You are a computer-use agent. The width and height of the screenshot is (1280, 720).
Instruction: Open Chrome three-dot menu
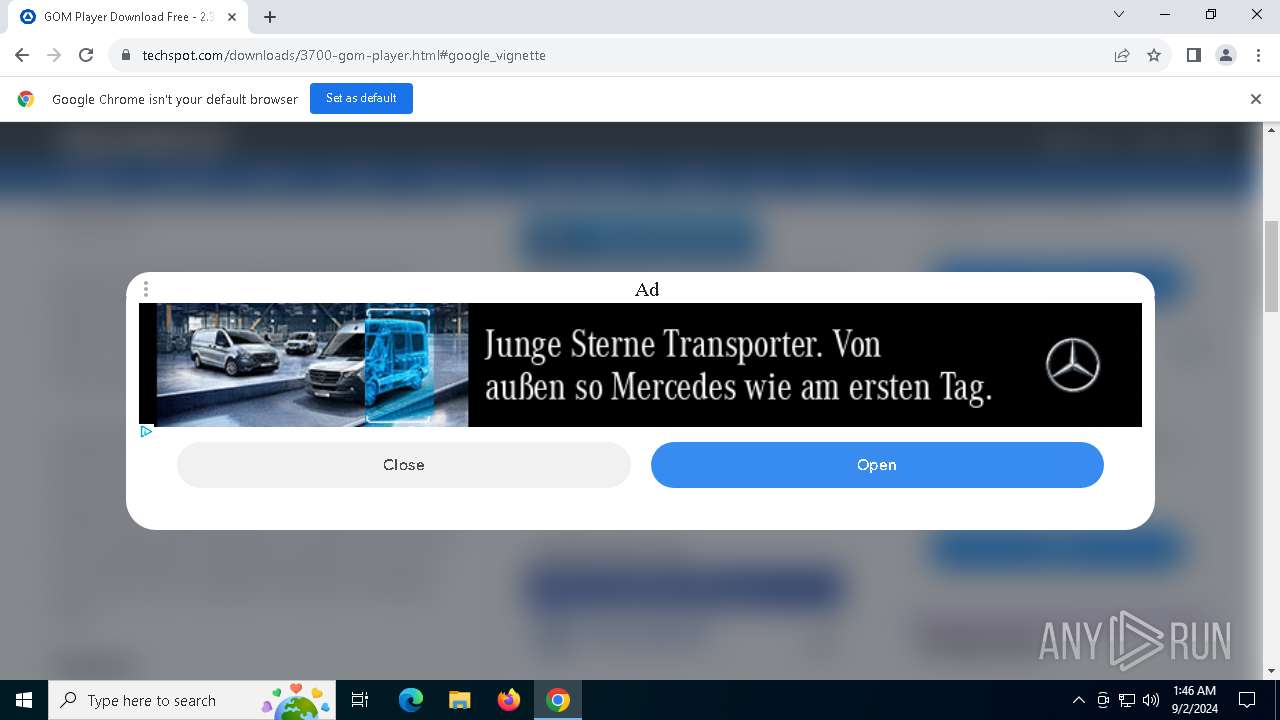click(x=1257, y=55)
